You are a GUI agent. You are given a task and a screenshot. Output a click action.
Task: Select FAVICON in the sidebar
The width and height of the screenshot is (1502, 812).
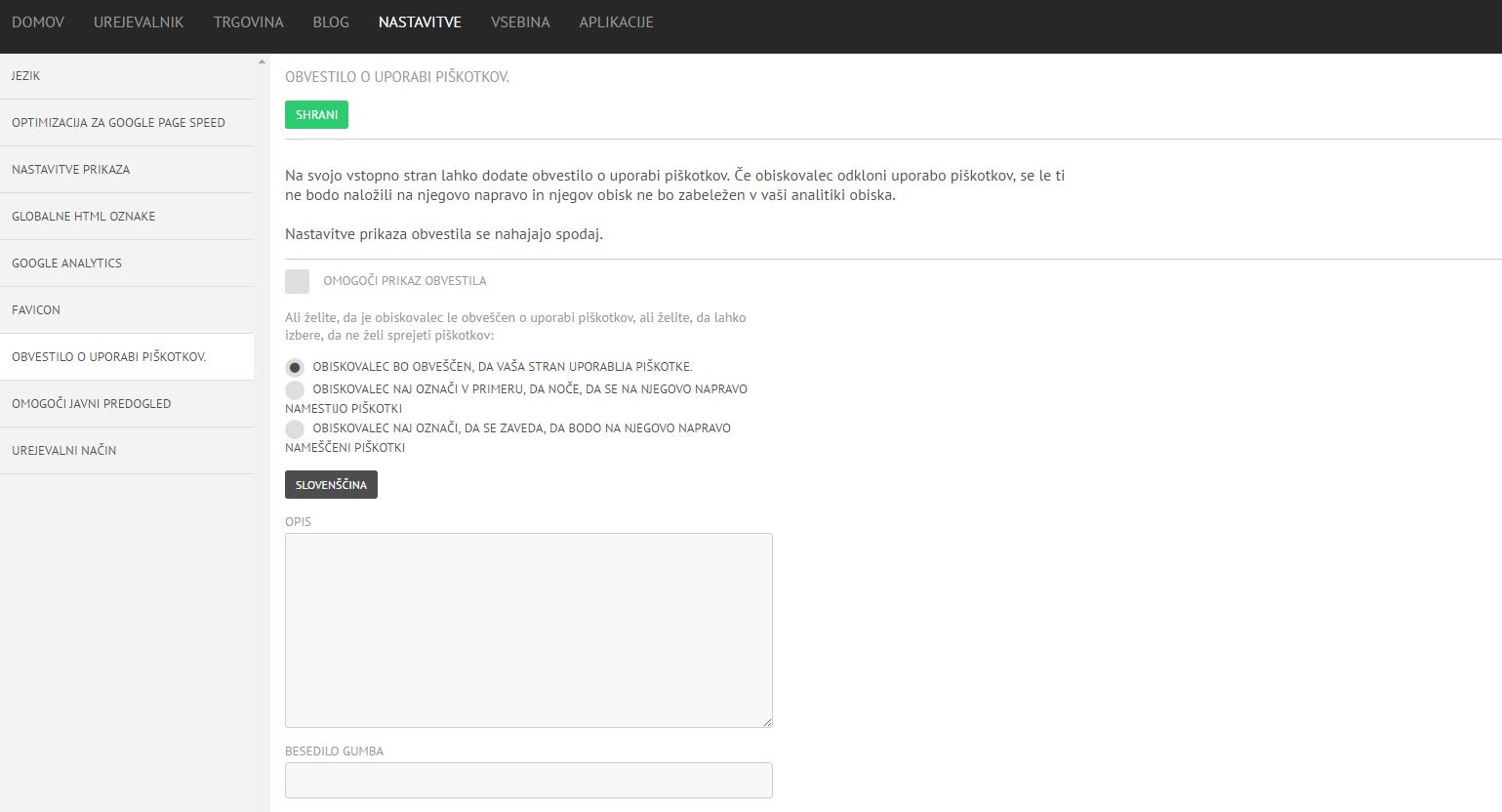(x=127, y=310)
